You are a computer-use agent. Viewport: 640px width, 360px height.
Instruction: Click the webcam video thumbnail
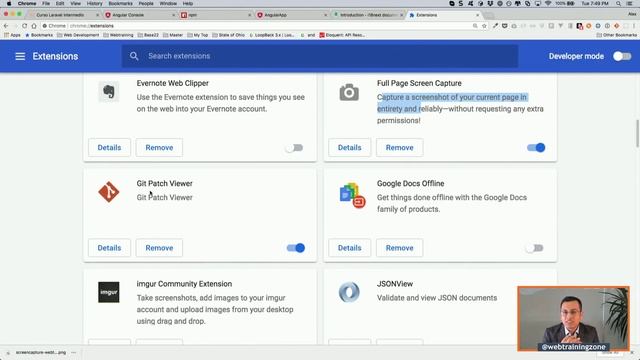pos(573,319)
